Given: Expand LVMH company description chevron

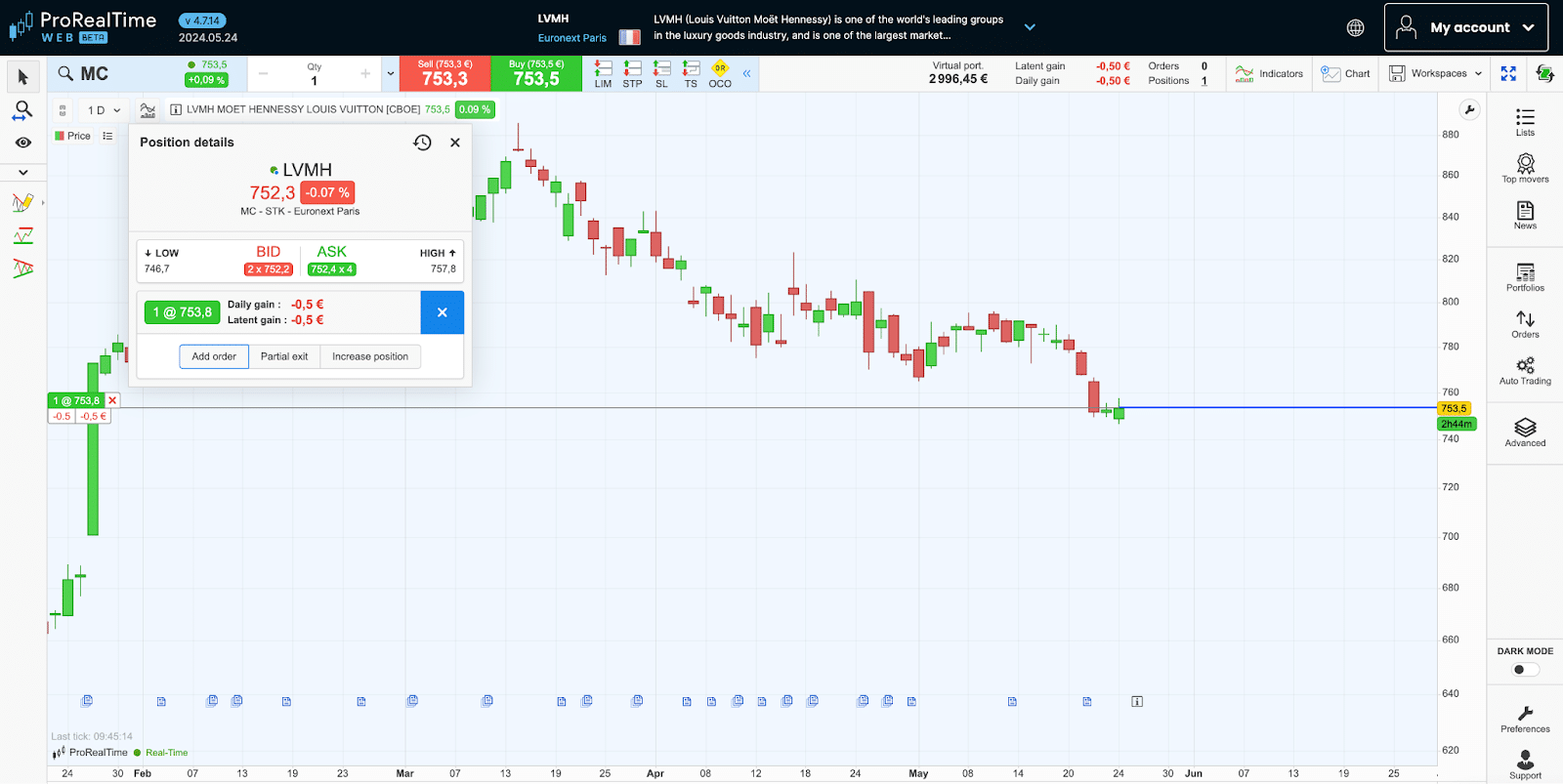Looking at the screenshot, I should [x=1030, y=27].
